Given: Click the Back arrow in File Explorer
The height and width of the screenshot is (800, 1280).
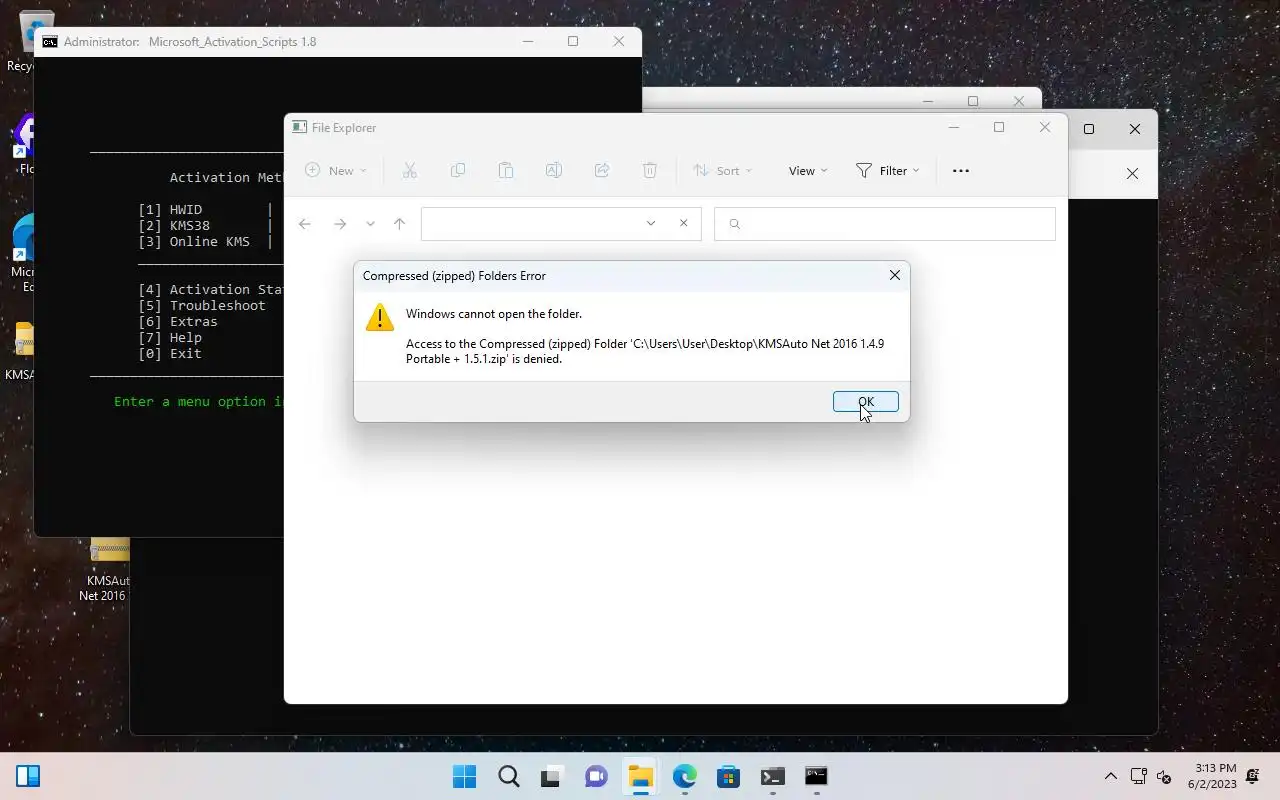Looking at the screenshot, I should [x=305, y=224].
